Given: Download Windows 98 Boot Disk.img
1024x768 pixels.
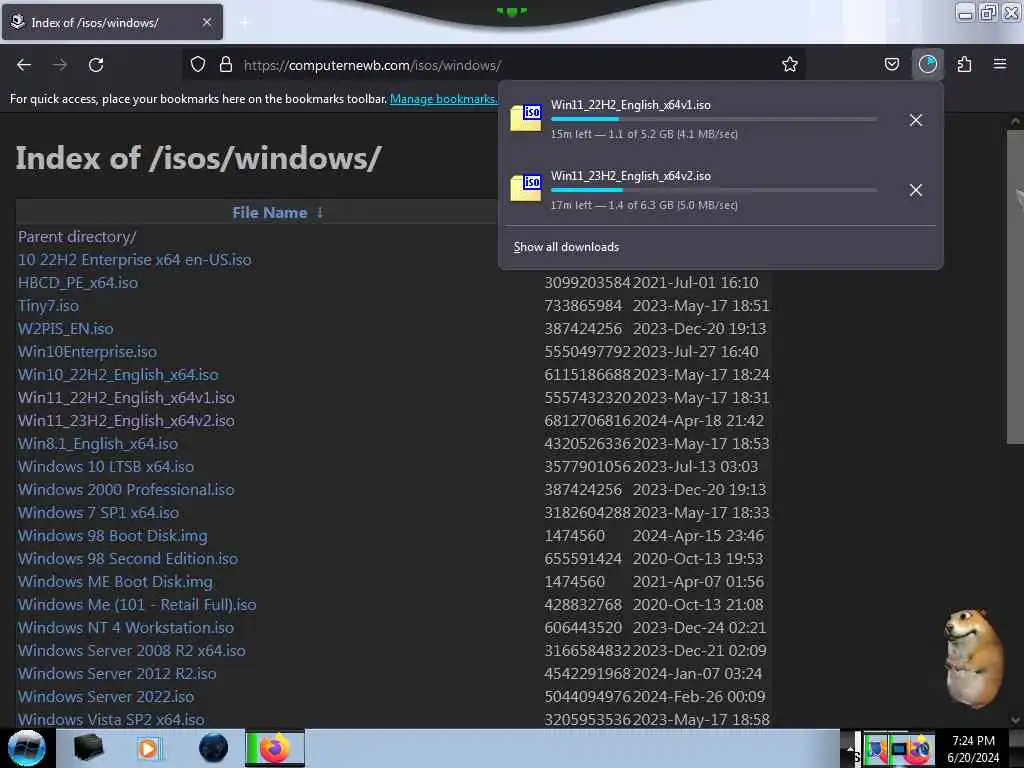Looking at the screenshot, I should tap(113, 536).
